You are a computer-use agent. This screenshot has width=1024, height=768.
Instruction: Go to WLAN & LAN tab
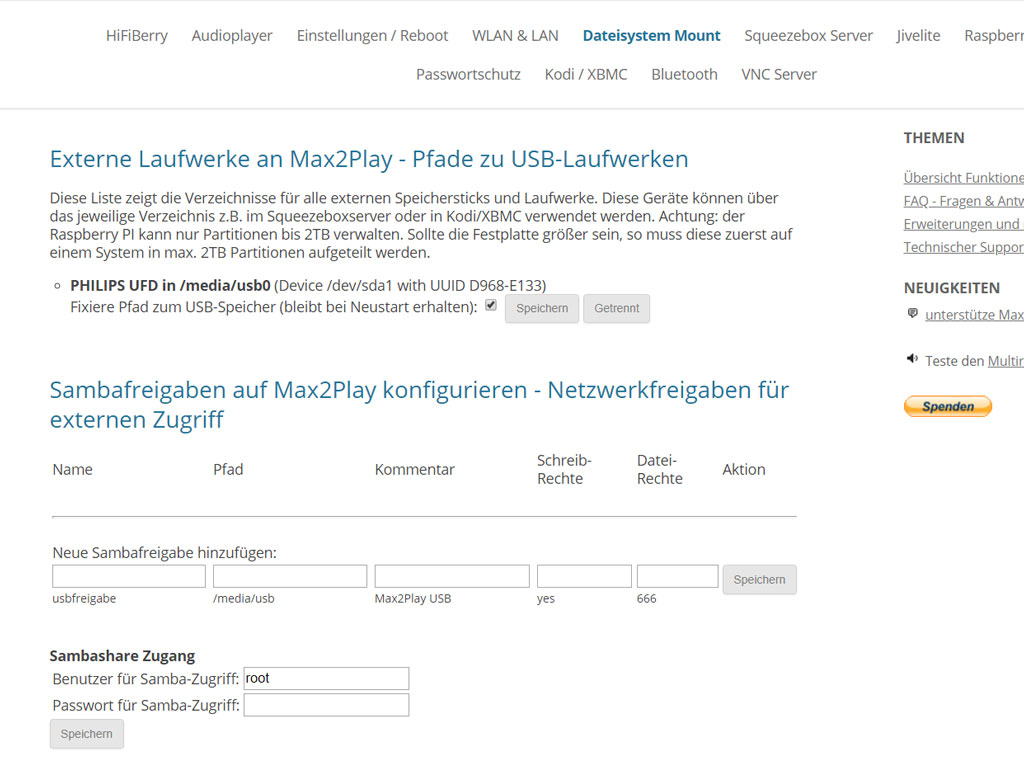[x=515, y=35]
